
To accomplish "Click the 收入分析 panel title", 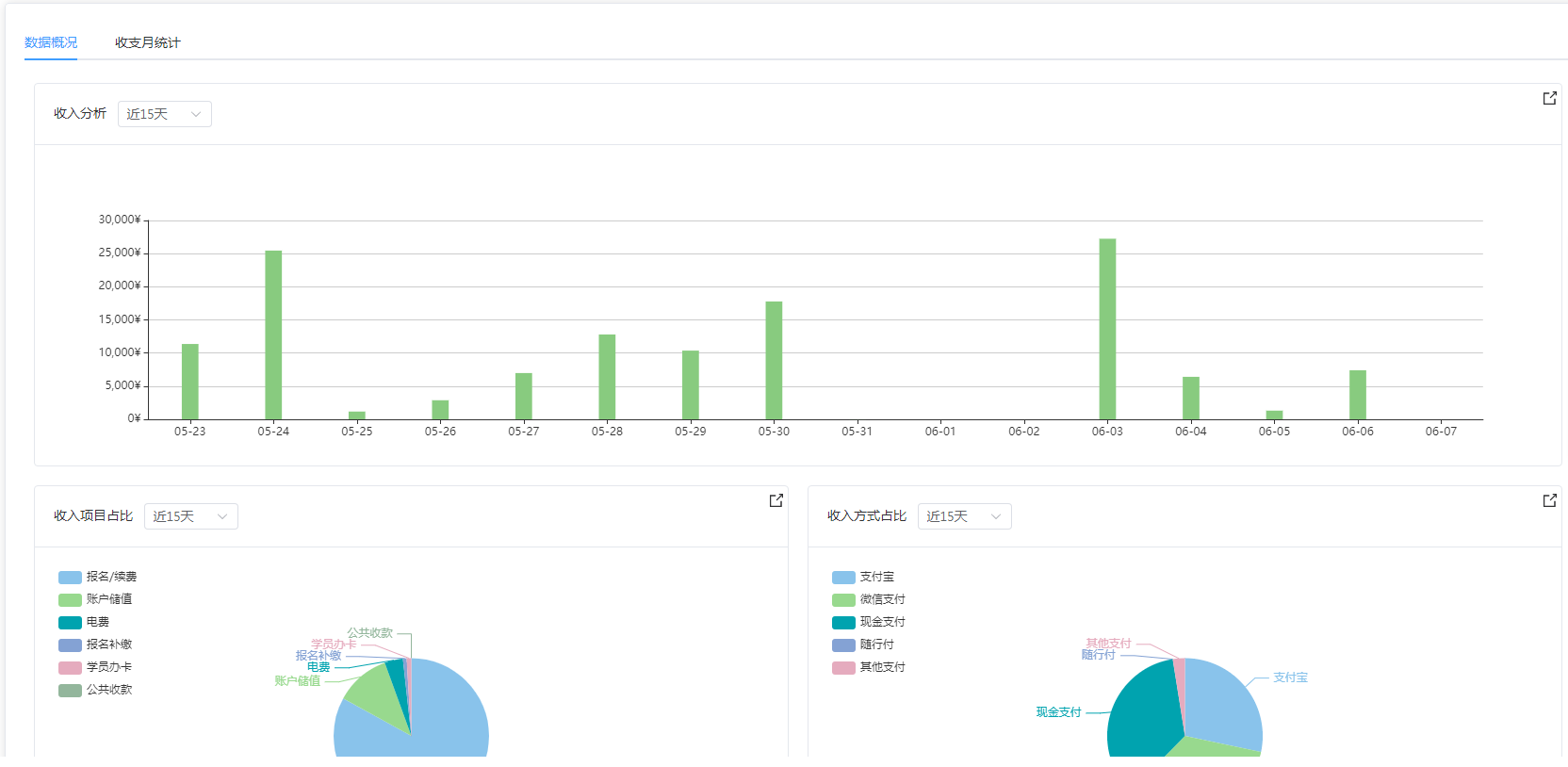I will (x=80, y=113).
